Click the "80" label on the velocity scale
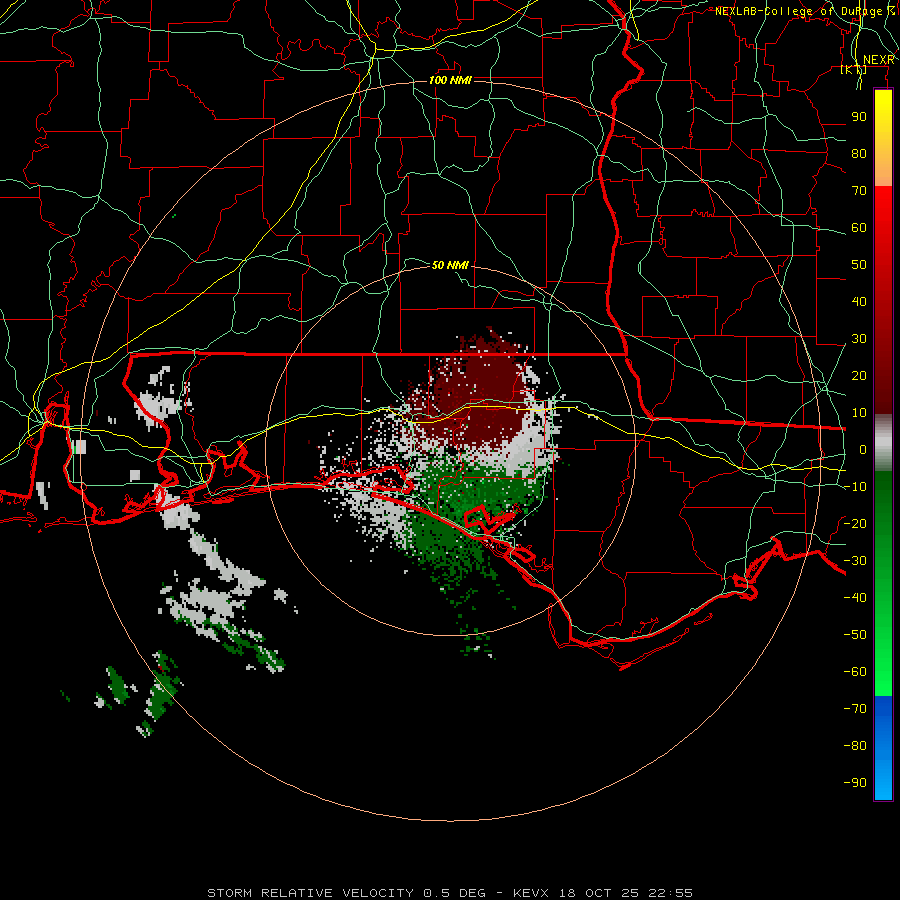The height and width of the screenshot is (900, 900). point(859,154)
